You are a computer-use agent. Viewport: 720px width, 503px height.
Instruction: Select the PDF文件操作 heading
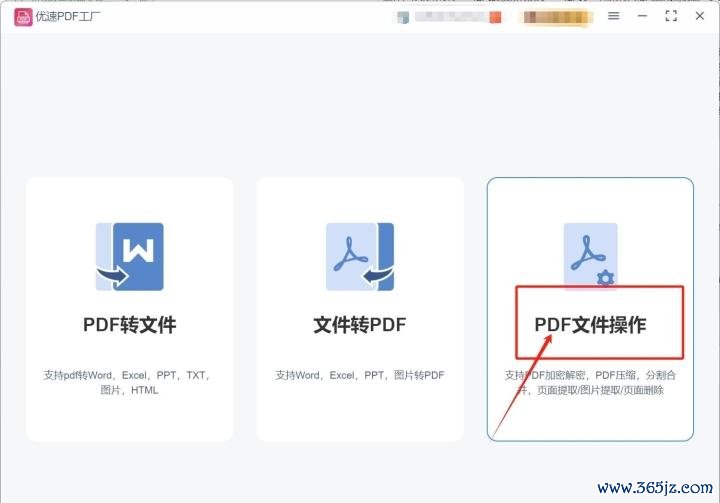tap(591, 325)
